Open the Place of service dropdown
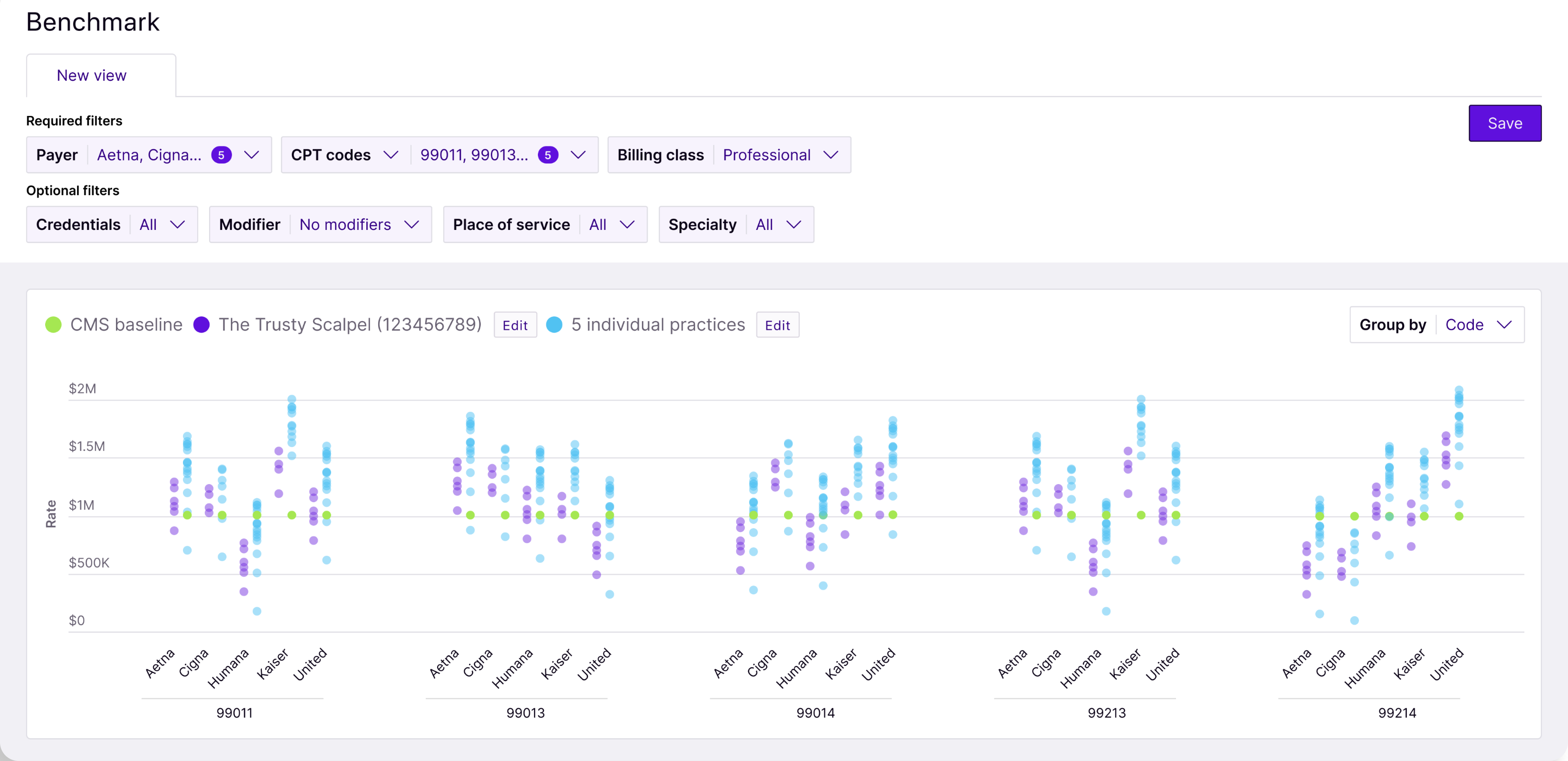The height and width of the screenshot is (761, 1568). point(545,225)
